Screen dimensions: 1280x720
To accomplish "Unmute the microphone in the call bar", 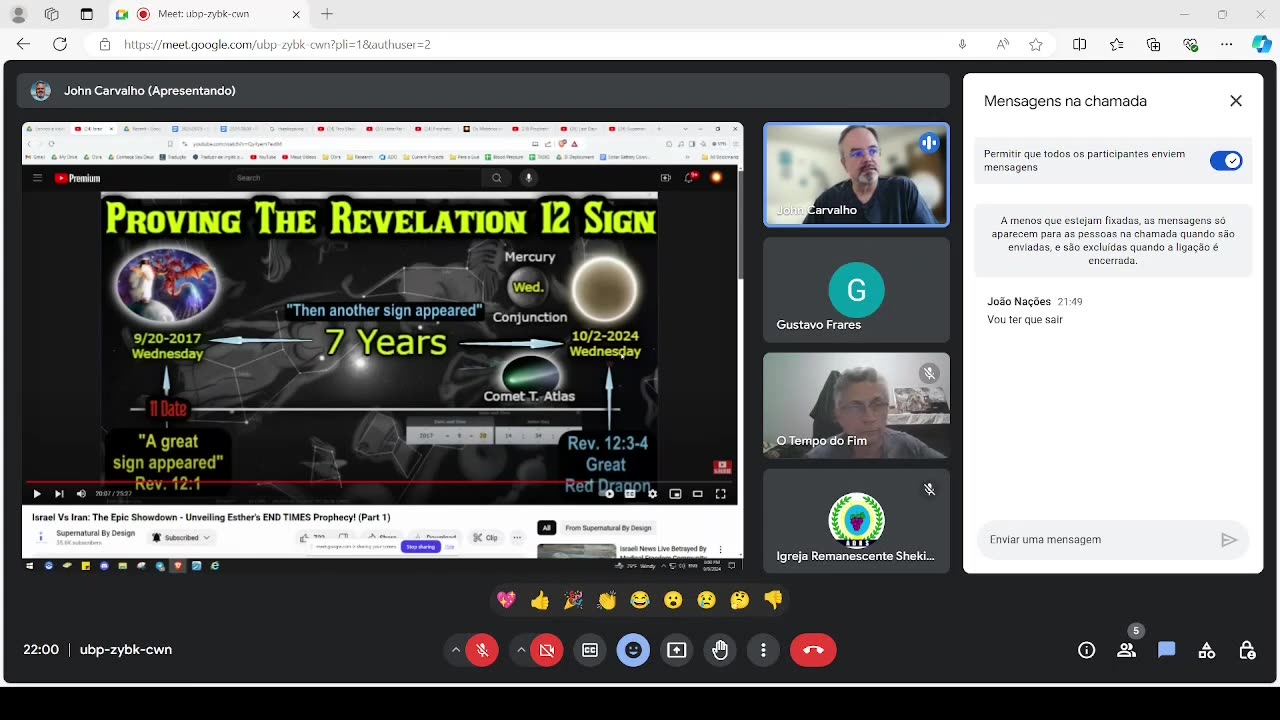I will pyautogui.click(x=482, y=650).
